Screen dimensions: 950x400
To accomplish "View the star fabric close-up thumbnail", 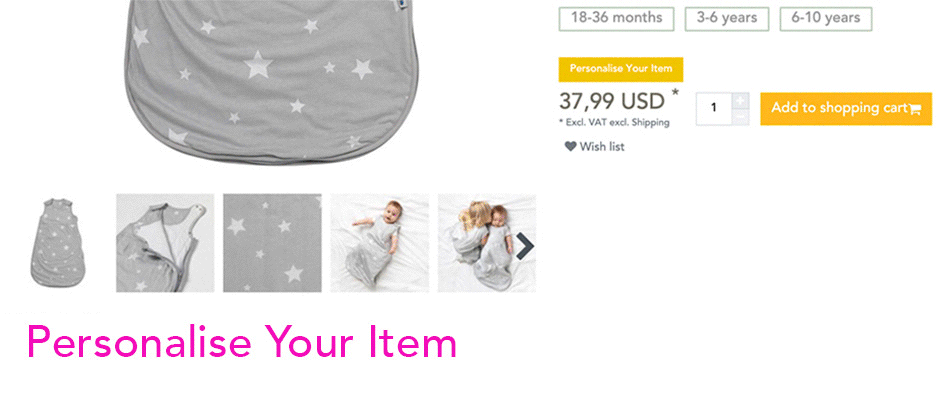I will pyautogui.click(x=272, y=243).
